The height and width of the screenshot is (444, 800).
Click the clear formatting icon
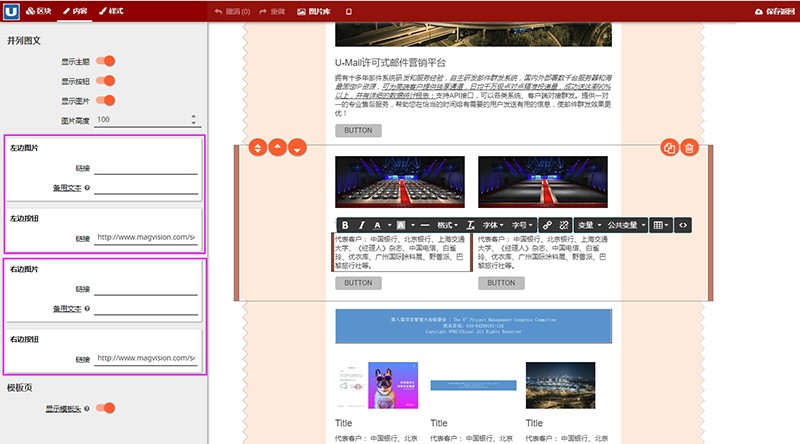(x=471, y=225)
